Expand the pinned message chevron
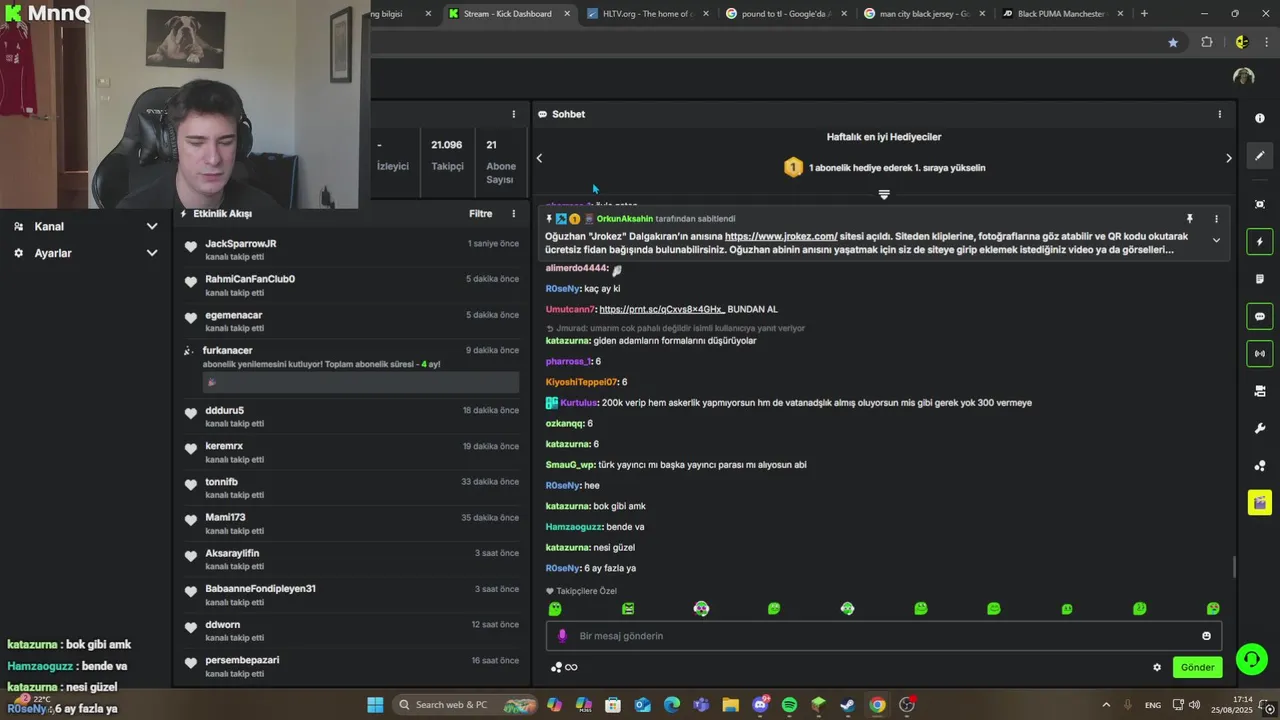 [1216, 240]
